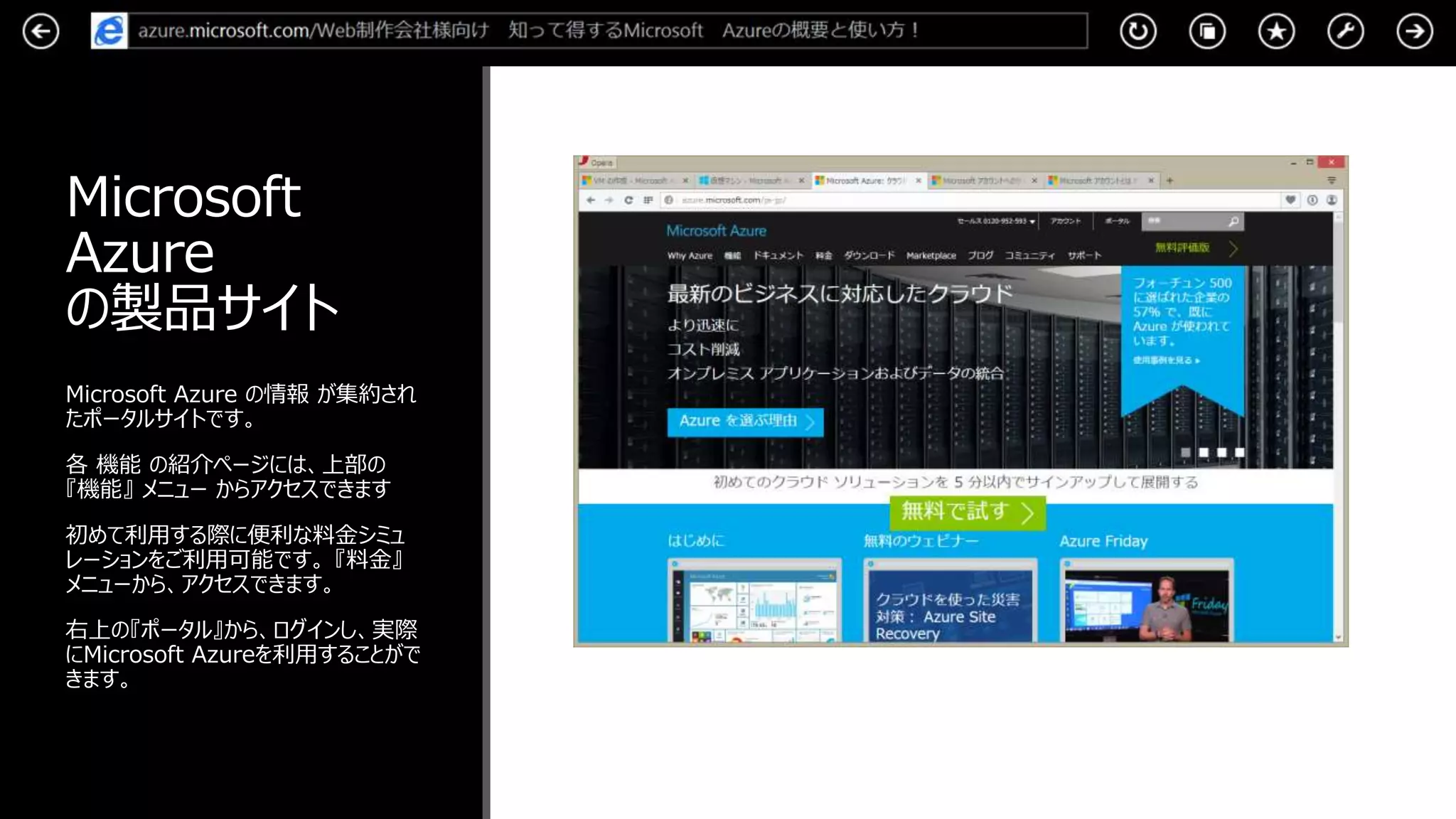Open the サポート menu item
1456x819 pixels.
1084,255
